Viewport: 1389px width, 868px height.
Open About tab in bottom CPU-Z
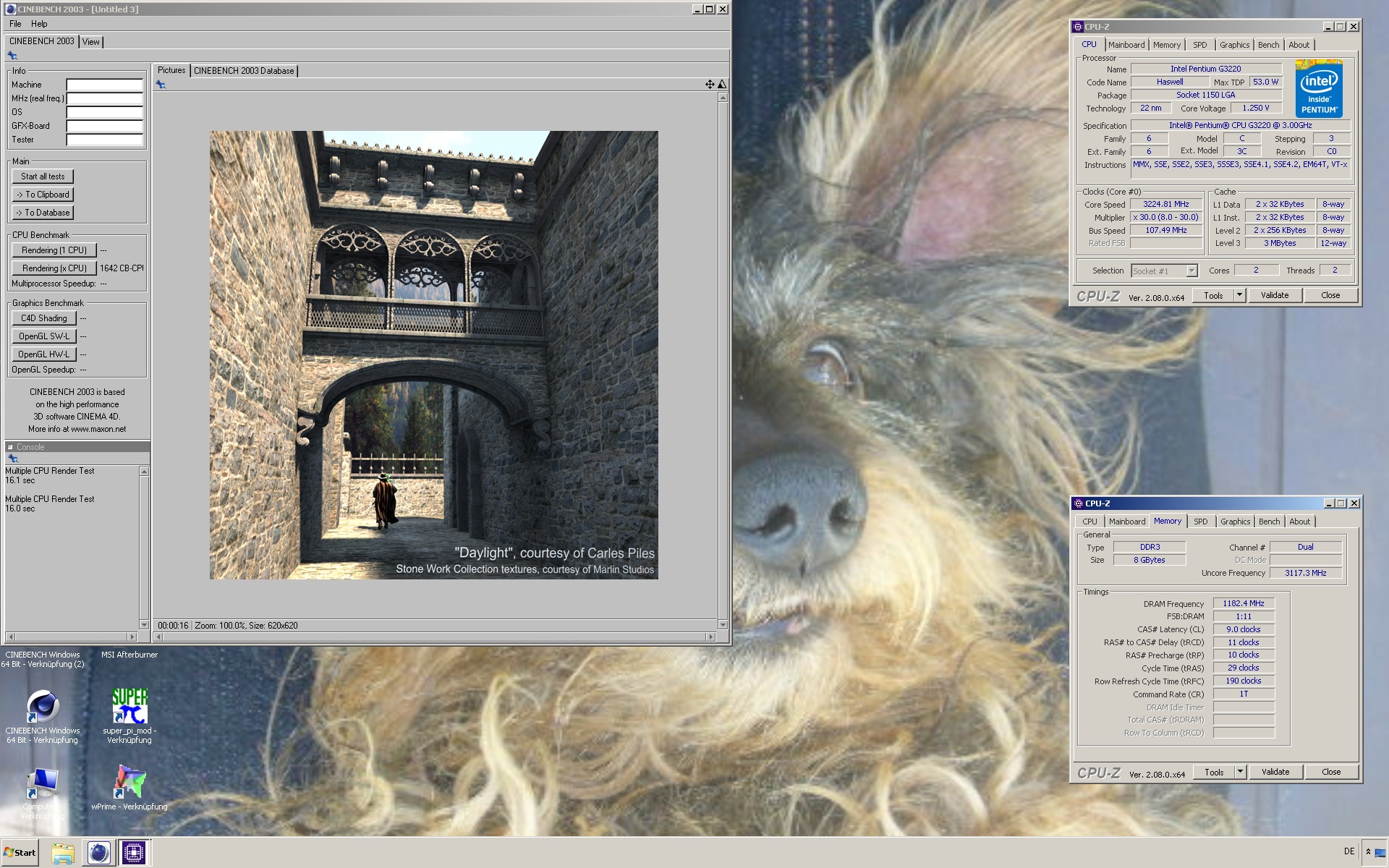click(1300, 522)
